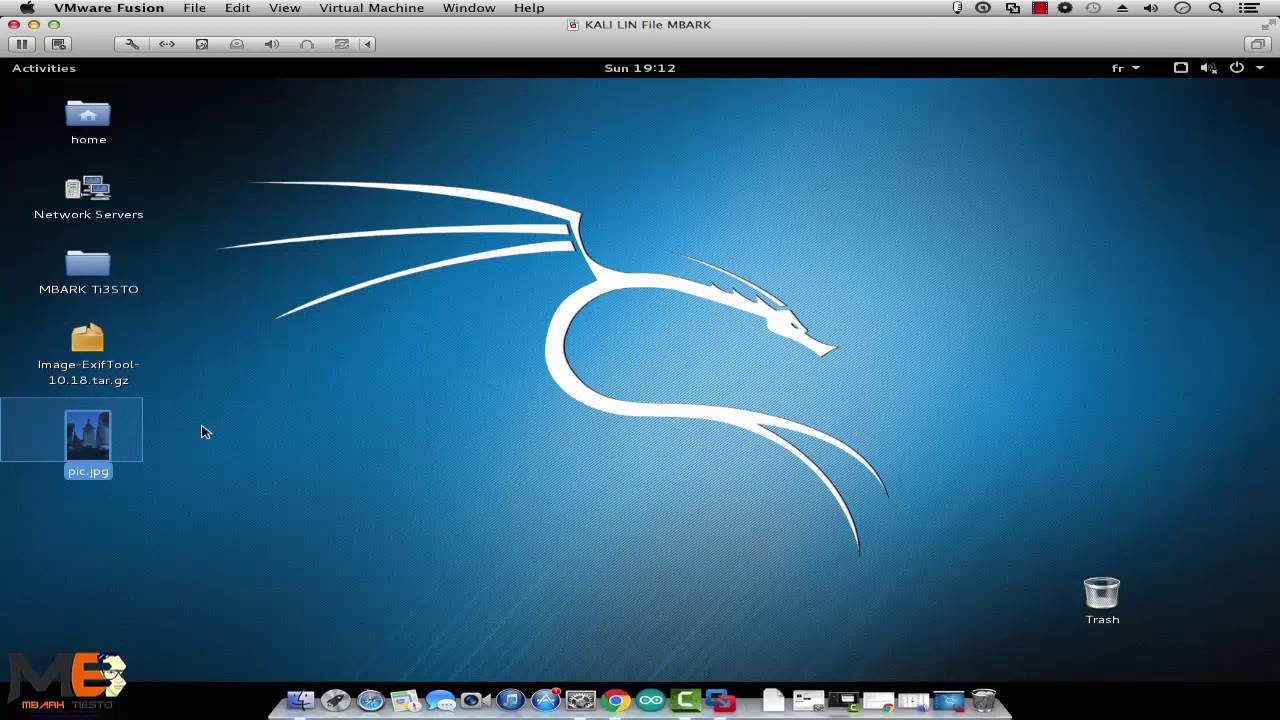Select the Image-ExifTool-10.18.tar.gz archive icon
Image resolution: width=1280 pixels, height=720 pixels.
pyautogui.click(x=88, y=339)
